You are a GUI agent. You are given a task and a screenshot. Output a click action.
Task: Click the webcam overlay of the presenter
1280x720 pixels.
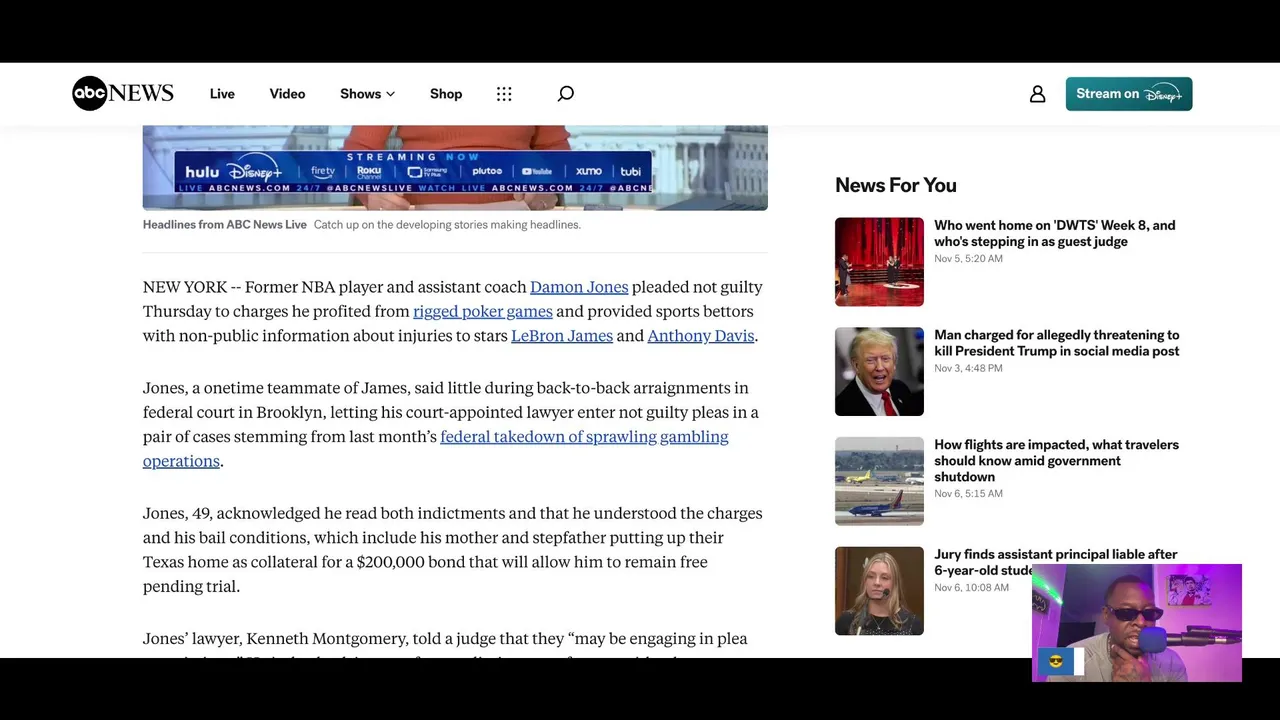(1137, 623)
